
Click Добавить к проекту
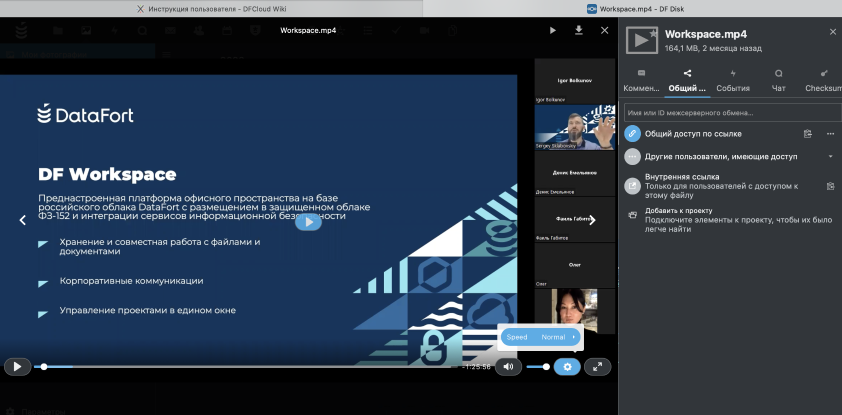(x=679, y=211)
